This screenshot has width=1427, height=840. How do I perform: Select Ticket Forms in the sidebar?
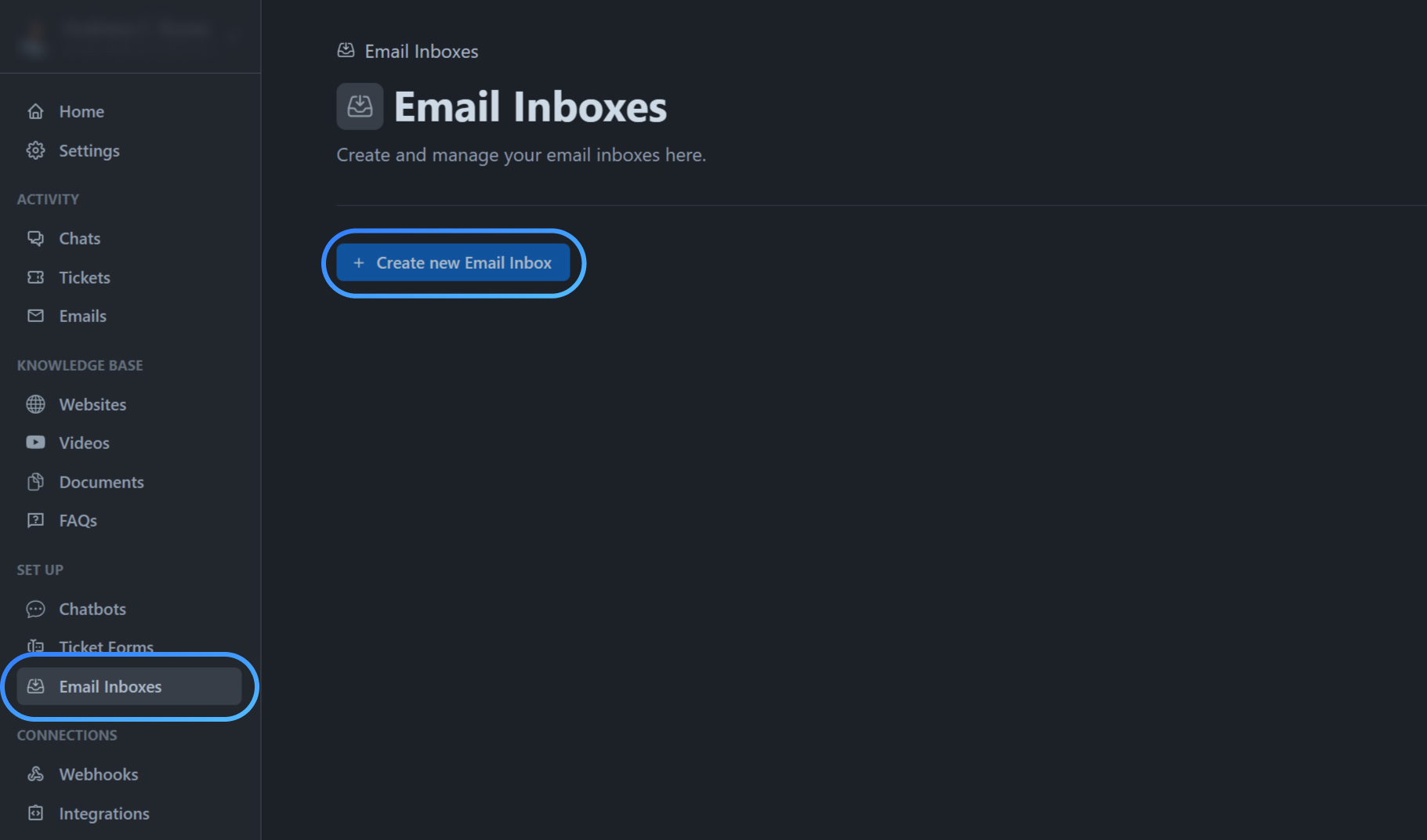pos(106,647)
